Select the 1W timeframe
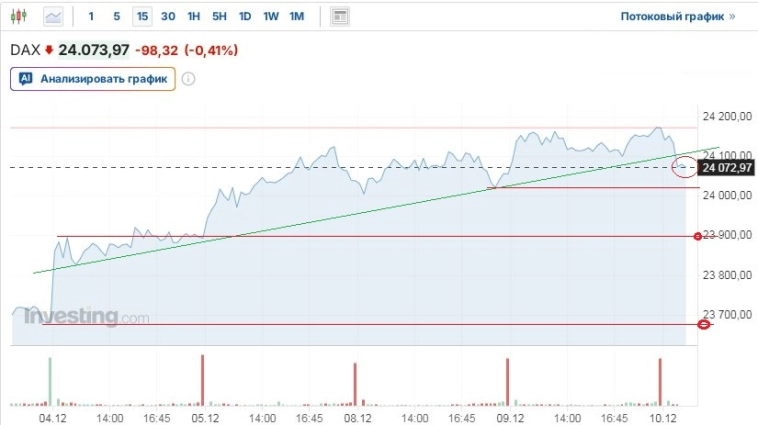 pos(271,16)
